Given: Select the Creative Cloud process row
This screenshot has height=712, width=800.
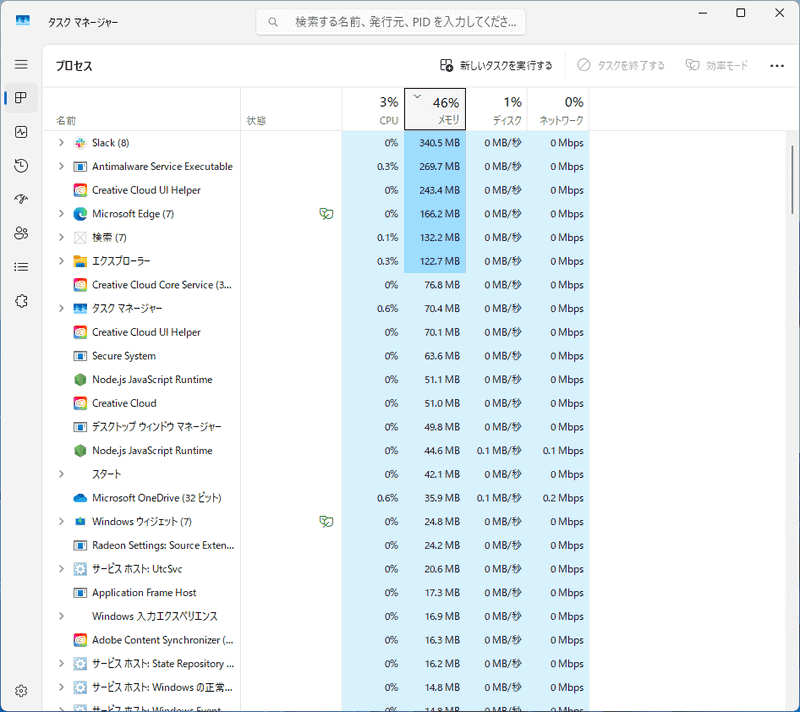Looking at the screenshot, I should 316,403.
